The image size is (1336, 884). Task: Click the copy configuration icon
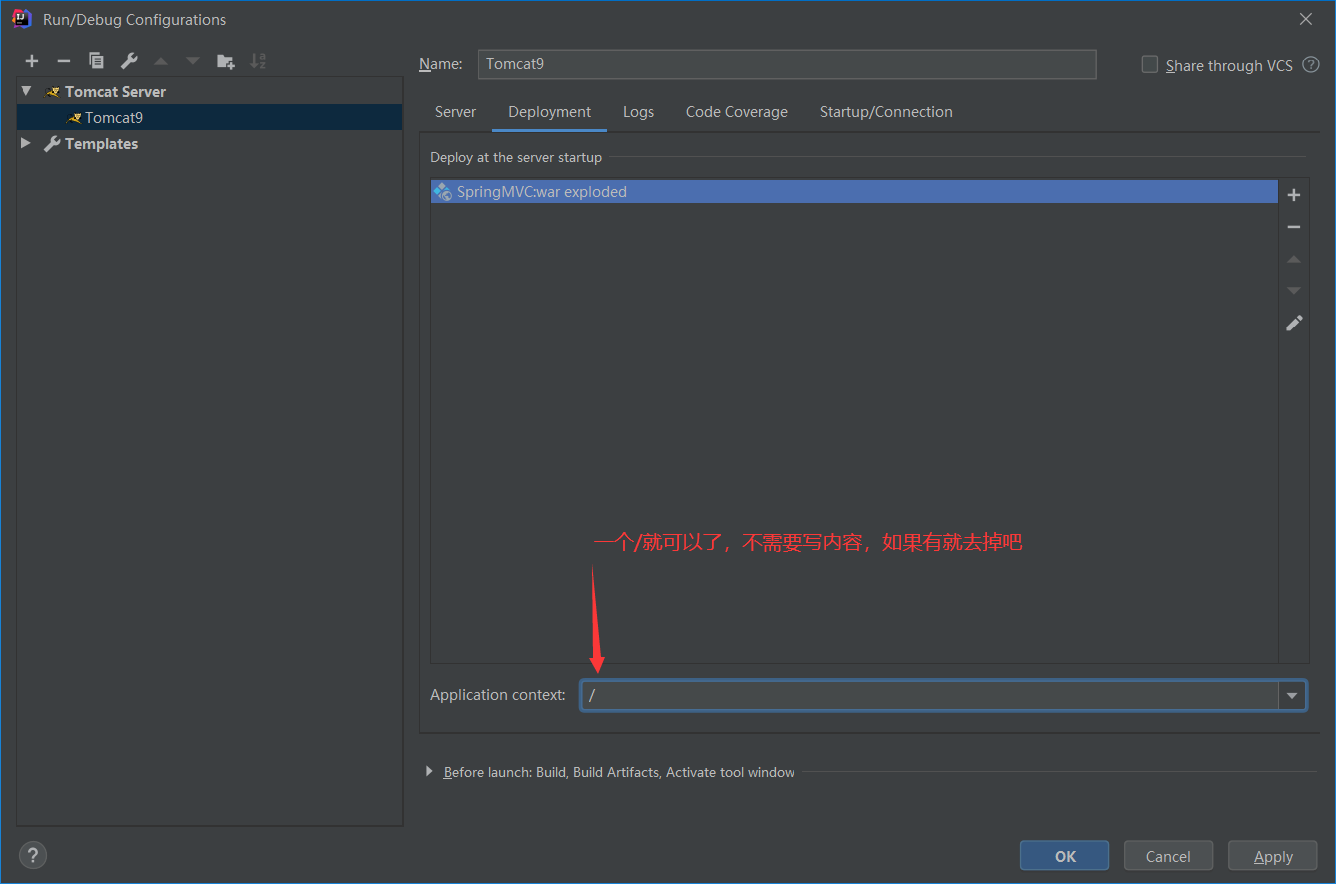tap(96, 61)
